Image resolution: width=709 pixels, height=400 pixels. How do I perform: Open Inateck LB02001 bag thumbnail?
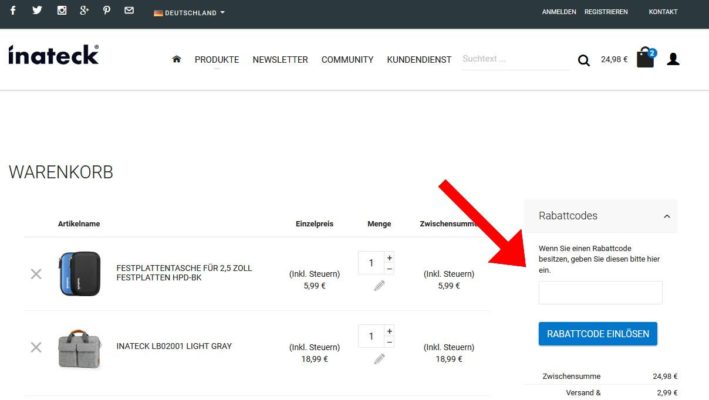point(80,349)
